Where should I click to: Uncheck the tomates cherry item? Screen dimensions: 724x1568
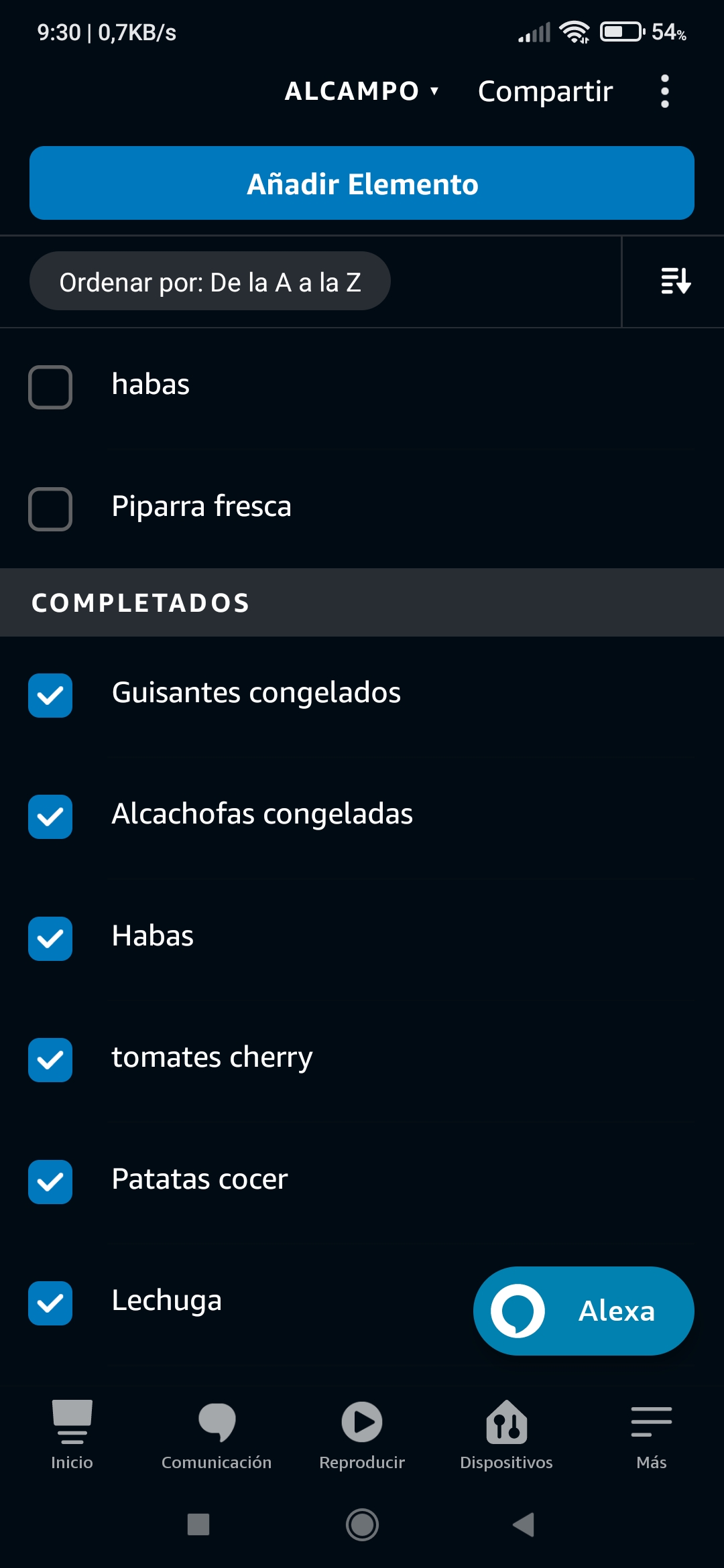pos(50,1059)
